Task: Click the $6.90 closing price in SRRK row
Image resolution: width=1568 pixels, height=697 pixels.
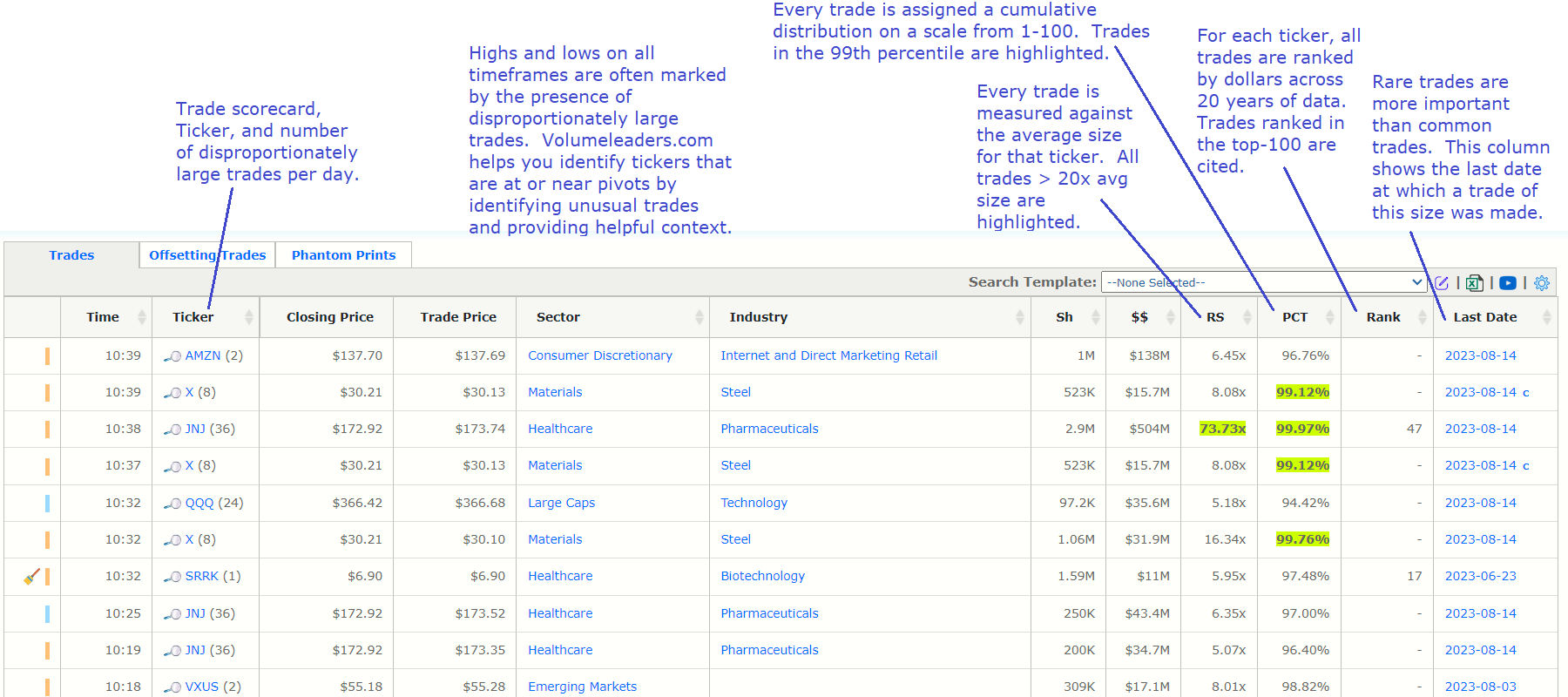Action: 365,576
